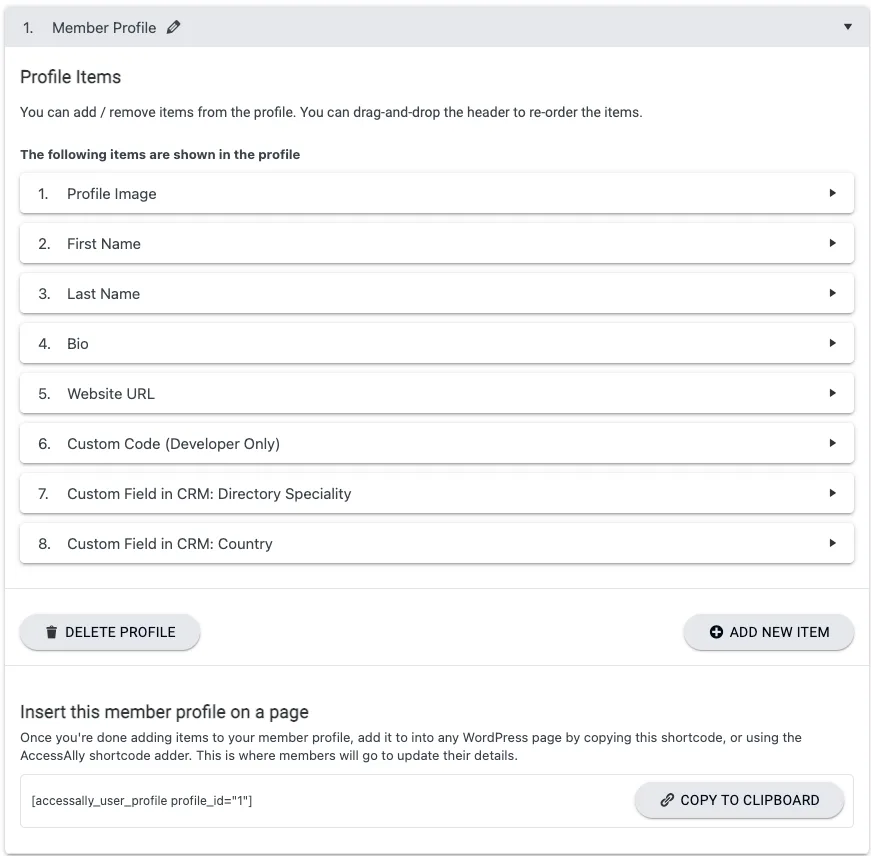Select the shortcode text field

tap(300, 800)
